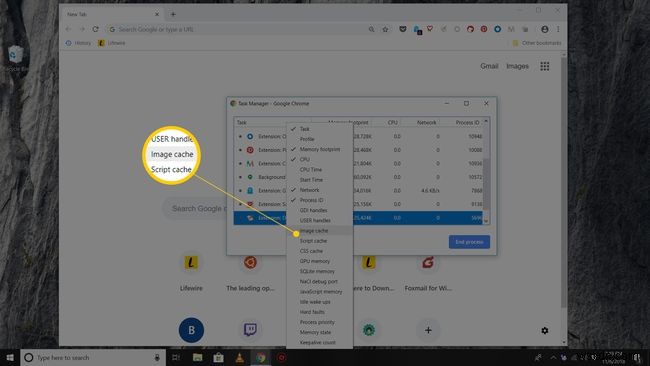Image resolution: width=650 pixels, height=366 pixels.
Task: Choose JavaScript memory in the context menu
Action: pyautogui.click(x=320, y=291)
